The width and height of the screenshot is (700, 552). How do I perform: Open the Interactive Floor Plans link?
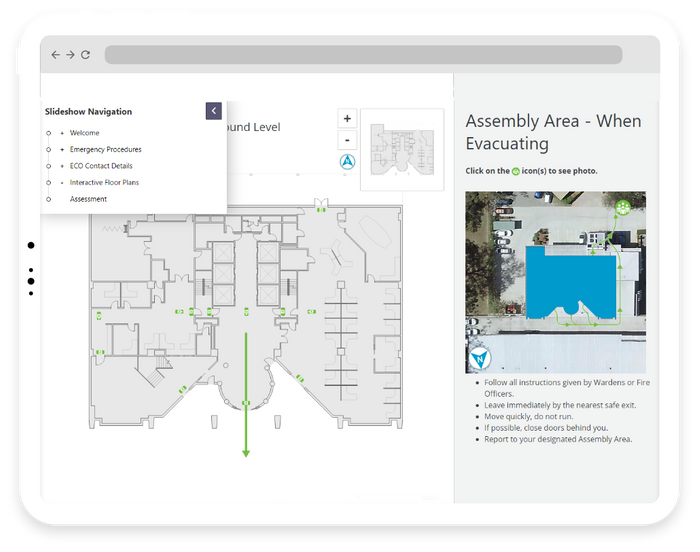(x=104, y=183)
